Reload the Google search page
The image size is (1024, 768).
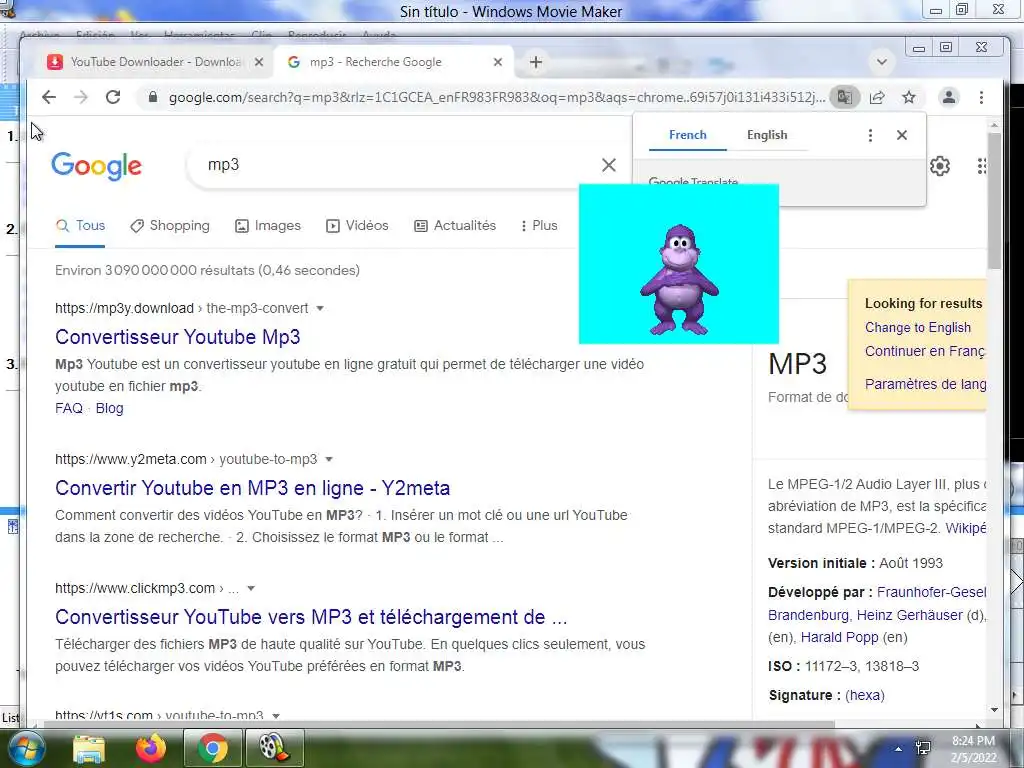click(x=113, y=97)
